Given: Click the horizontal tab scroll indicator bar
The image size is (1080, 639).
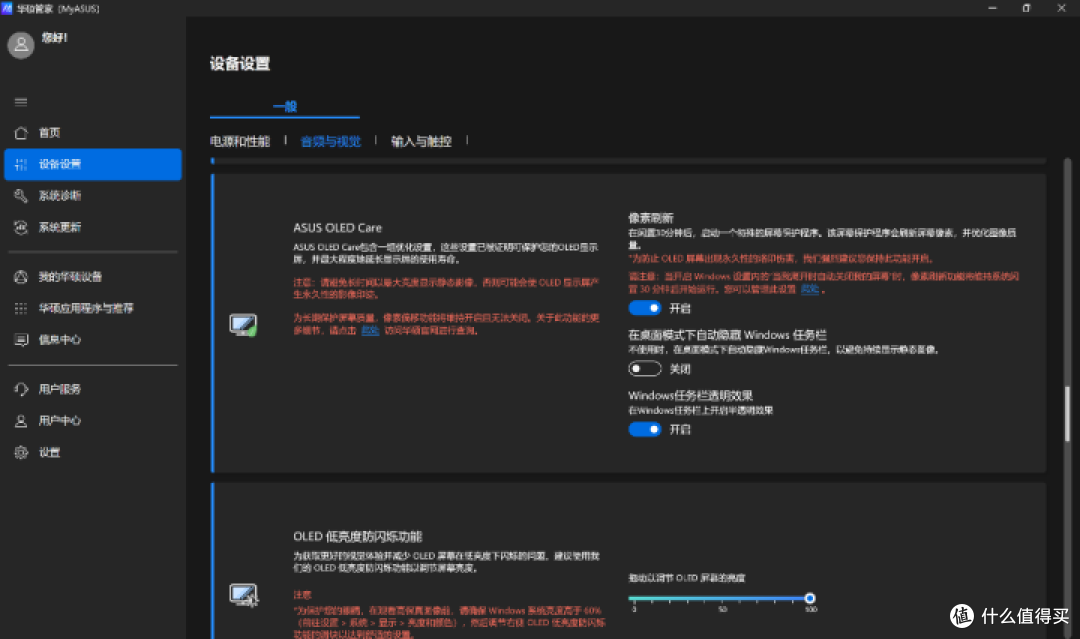Looking at the screenshot, I should pos(627,161).
